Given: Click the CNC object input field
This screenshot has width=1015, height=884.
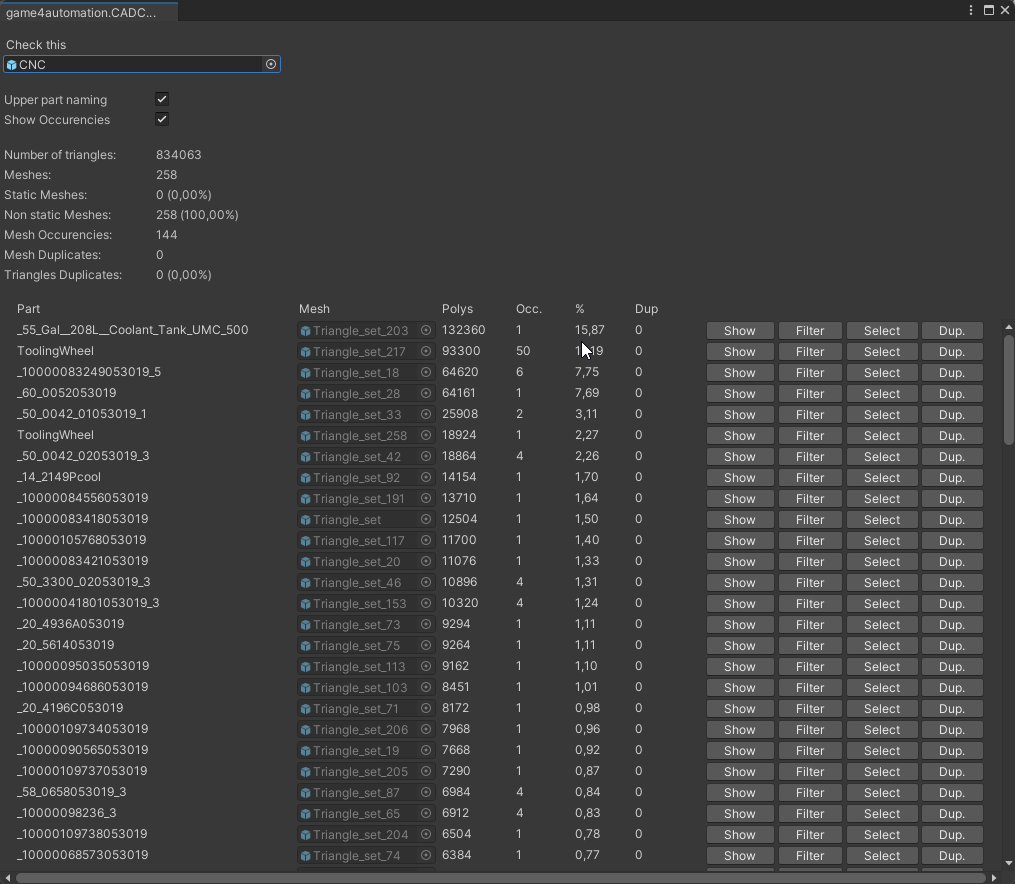Looking at the screenshot, I should pos(135,64).
